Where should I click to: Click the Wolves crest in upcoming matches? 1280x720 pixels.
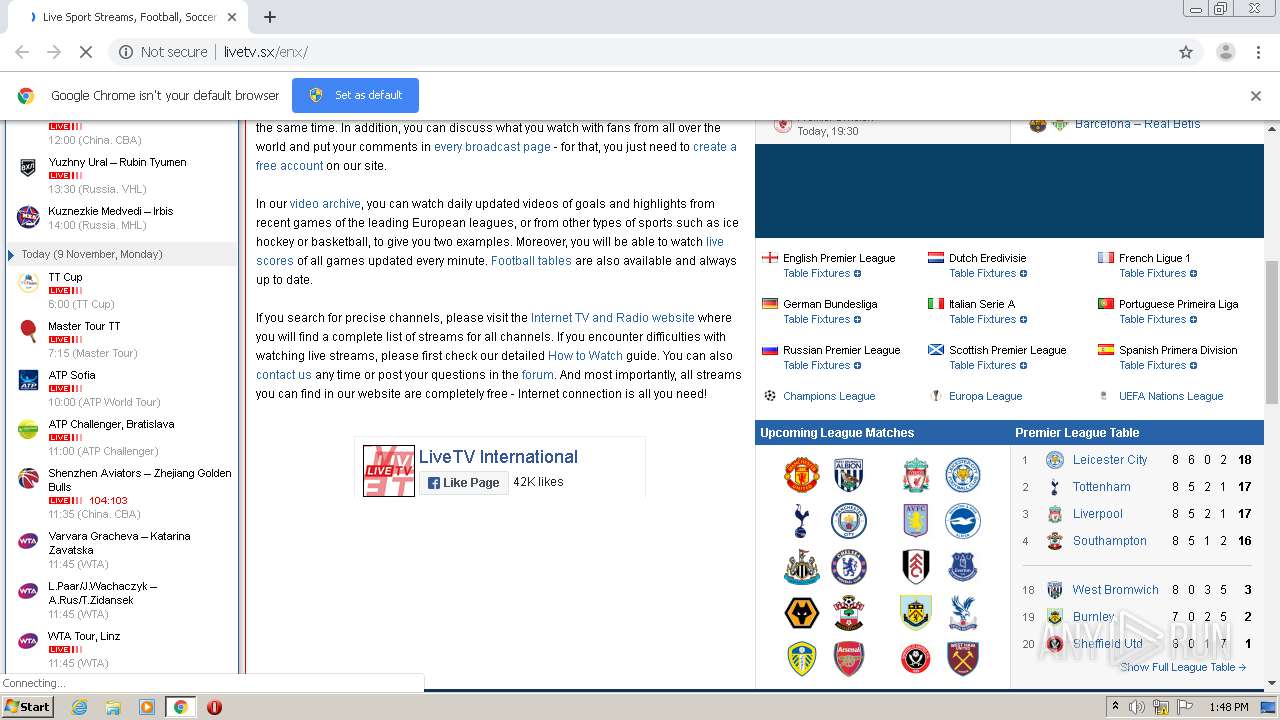[x=801, y=613]
